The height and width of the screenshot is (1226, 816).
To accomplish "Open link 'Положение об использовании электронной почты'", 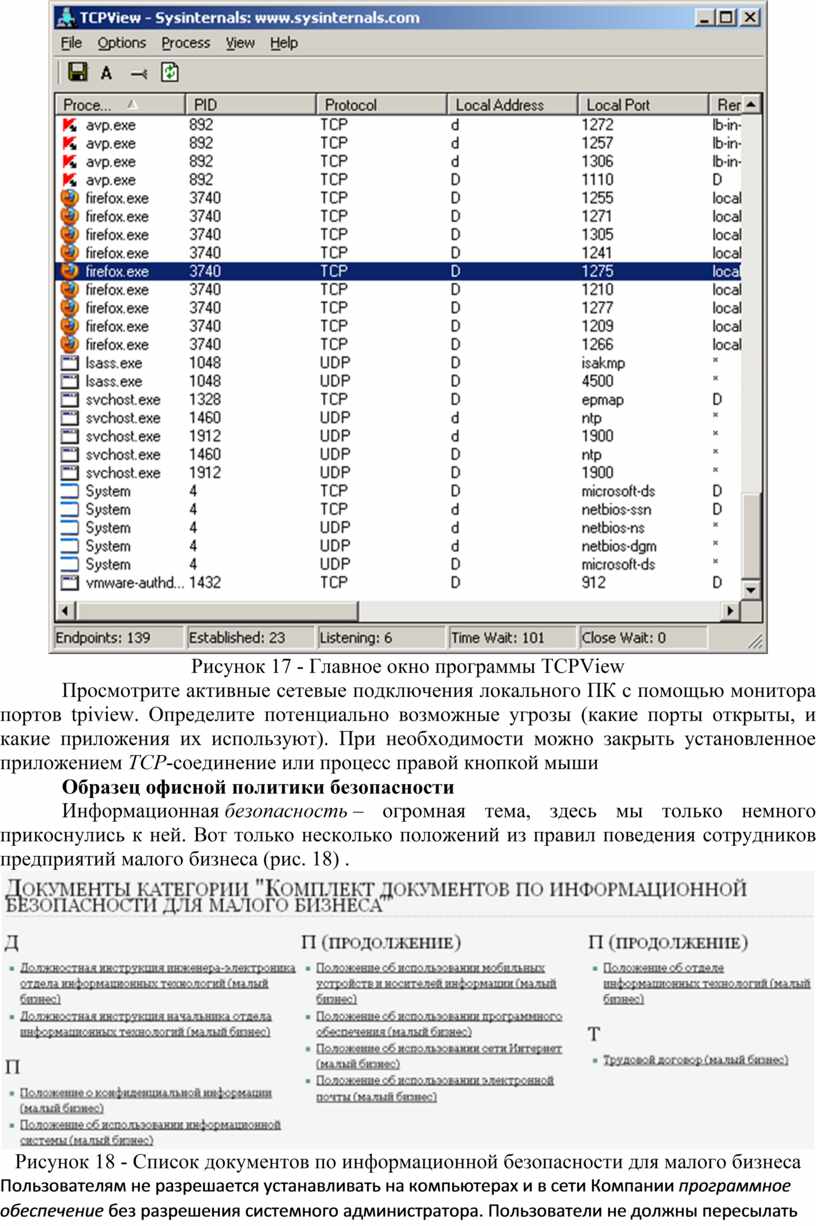I will (x=435, y=1088).
